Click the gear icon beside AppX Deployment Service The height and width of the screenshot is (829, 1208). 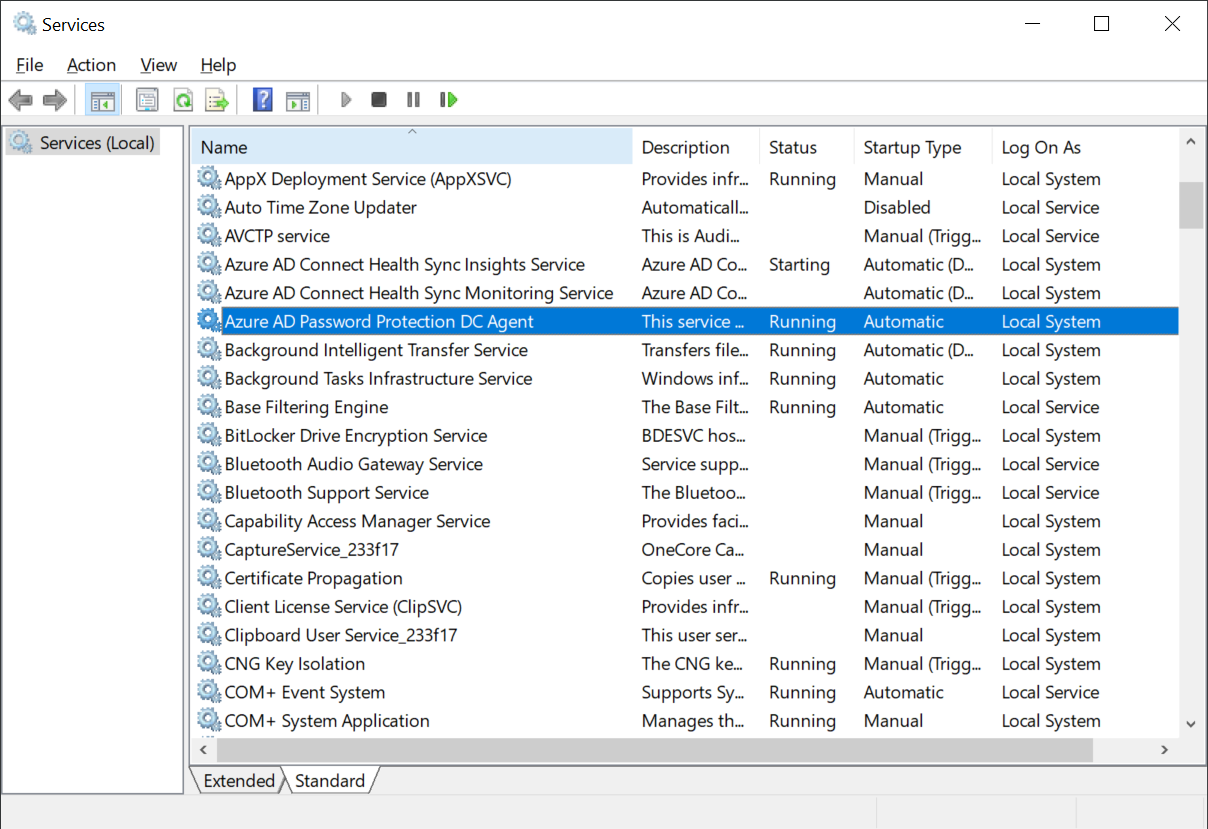[x=208, y=179]
